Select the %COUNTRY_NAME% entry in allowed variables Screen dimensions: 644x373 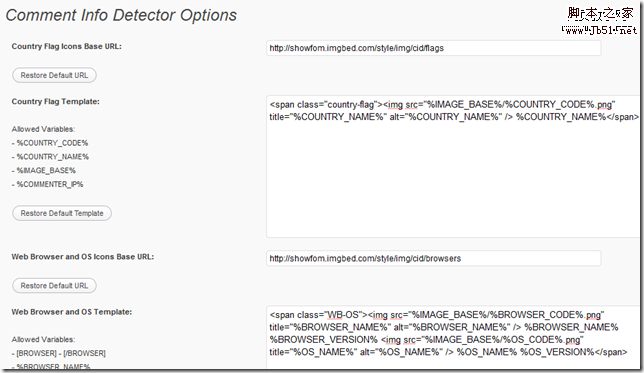click(x=50, y=157)
